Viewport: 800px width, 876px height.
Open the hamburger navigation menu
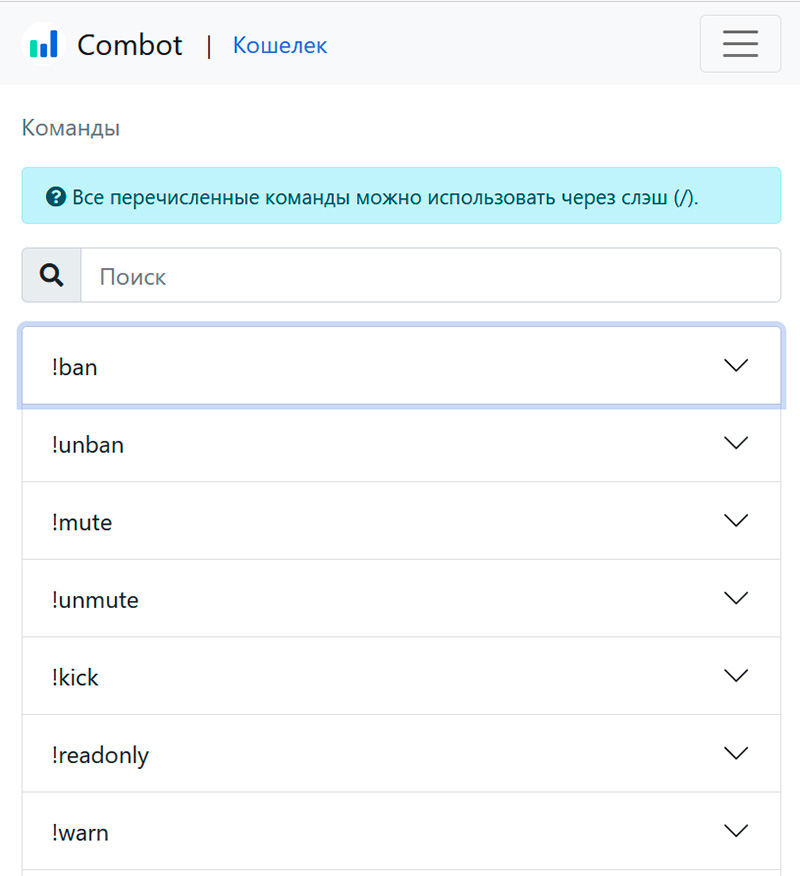[x=740, y=44]
